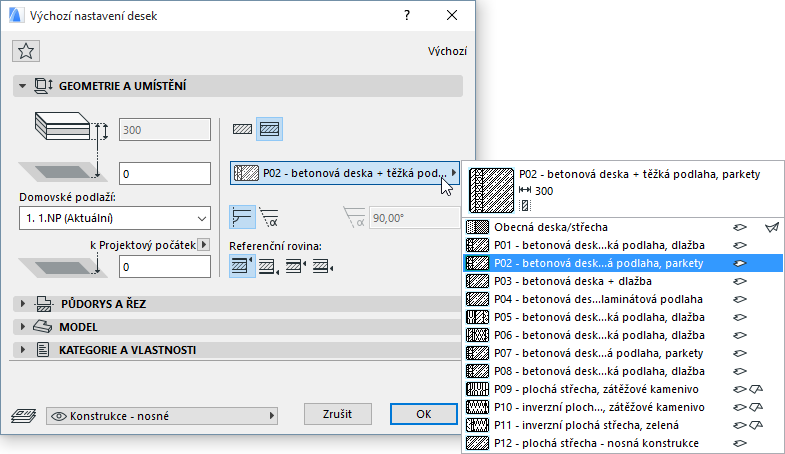Screen dimensions: 785x454
Task: Toggle eye icon for Obecná deska/střecha row
Action: (741, 227)
